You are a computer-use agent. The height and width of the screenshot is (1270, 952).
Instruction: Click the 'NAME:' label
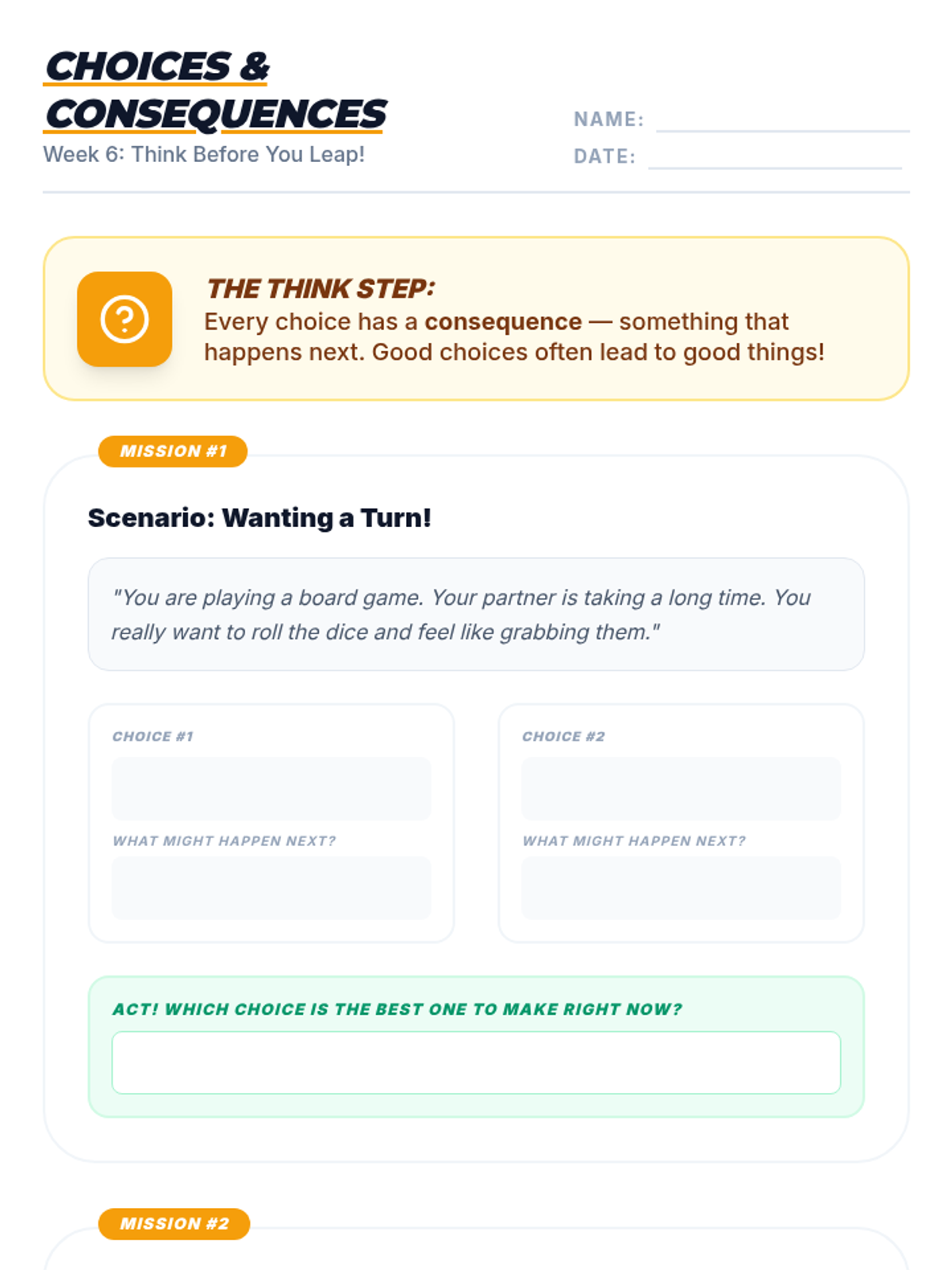tap(608, 120)
